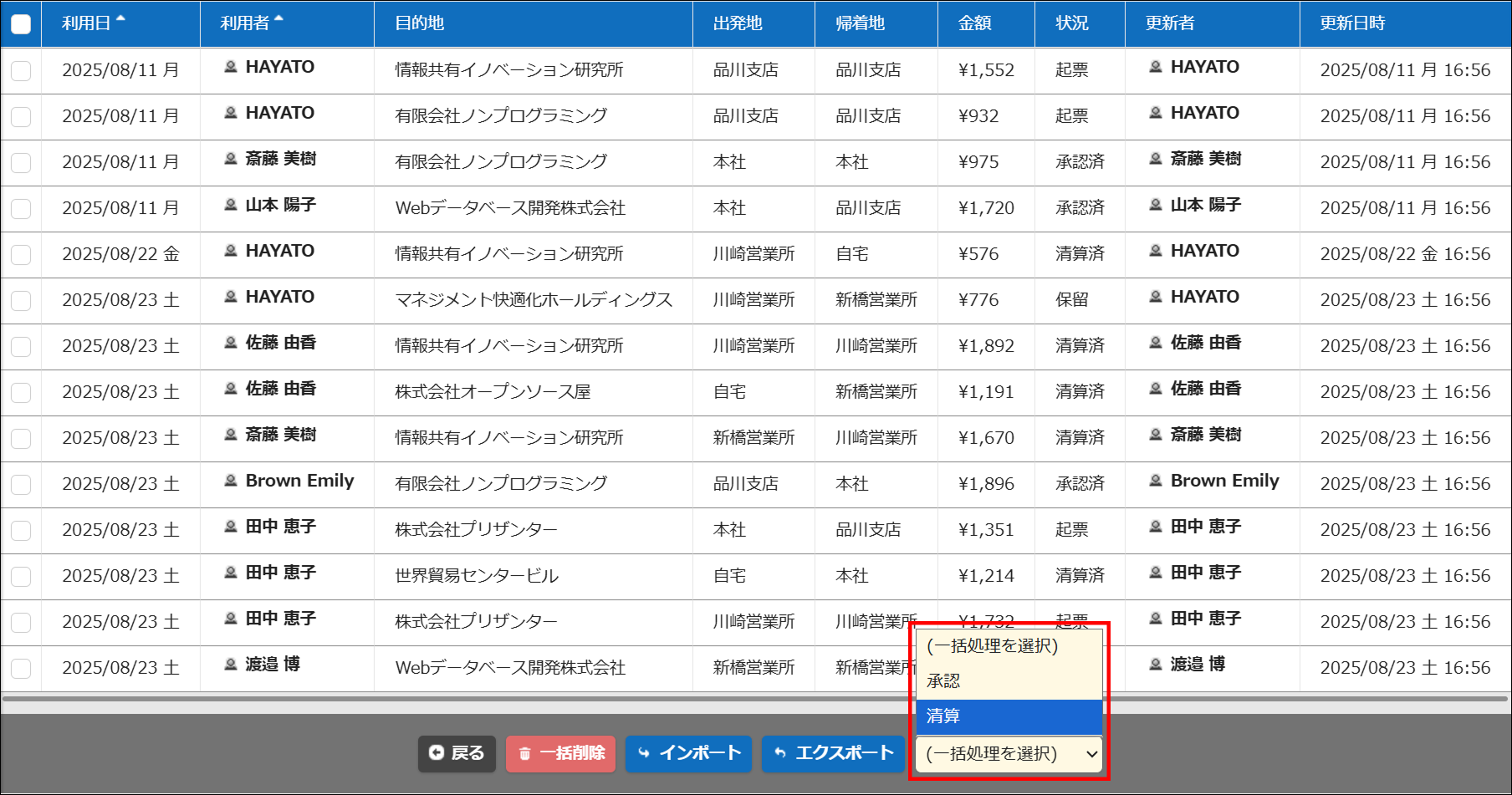
Task: Click the ¥1,351 amount cell
Action: pos(986,530)
